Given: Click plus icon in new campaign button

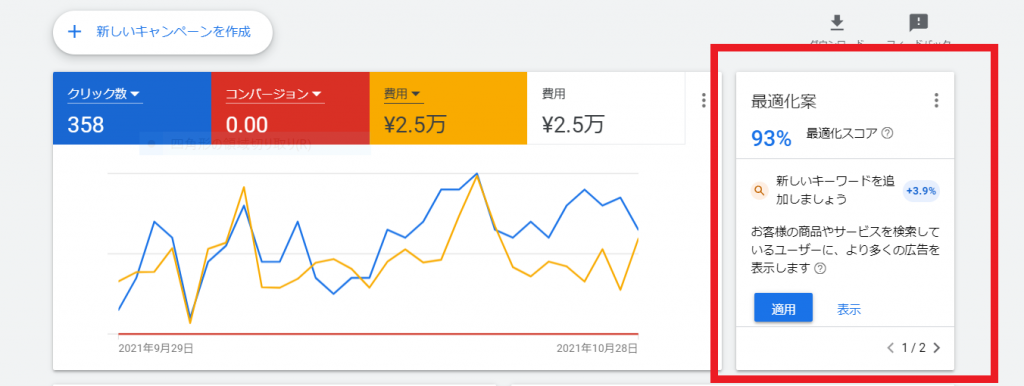Looking at the screenshot, I should (74, 31).
